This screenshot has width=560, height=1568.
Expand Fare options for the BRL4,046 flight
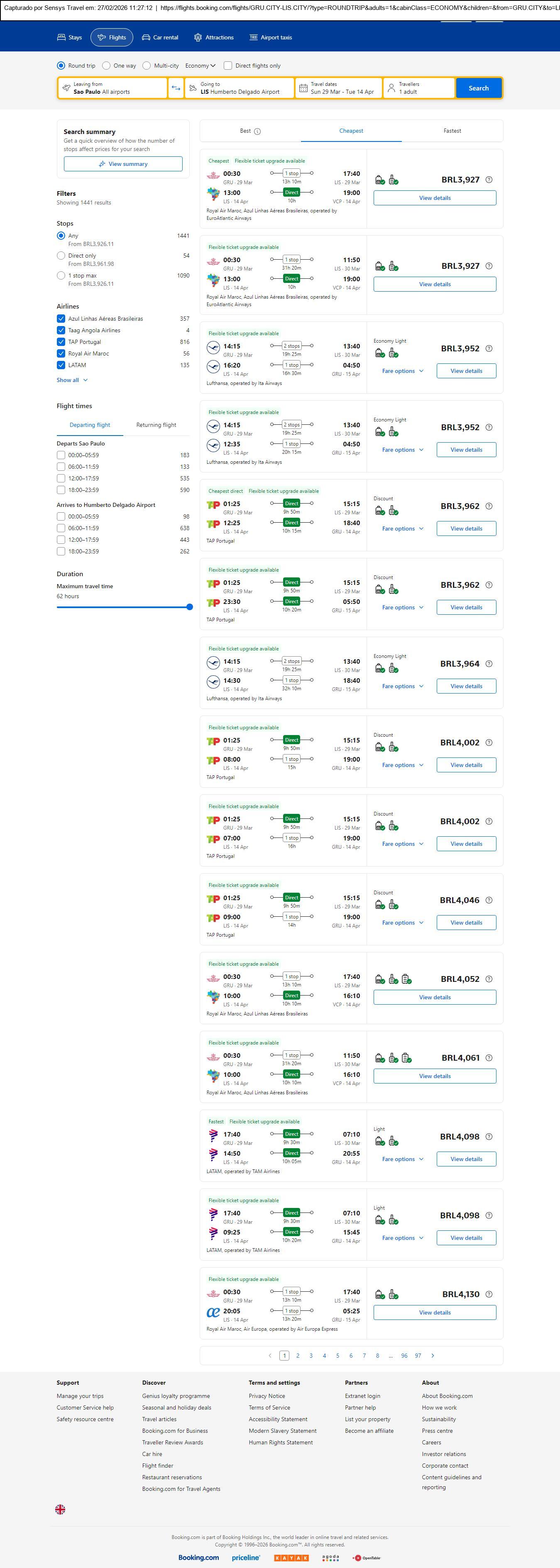(x=402, y=923)
